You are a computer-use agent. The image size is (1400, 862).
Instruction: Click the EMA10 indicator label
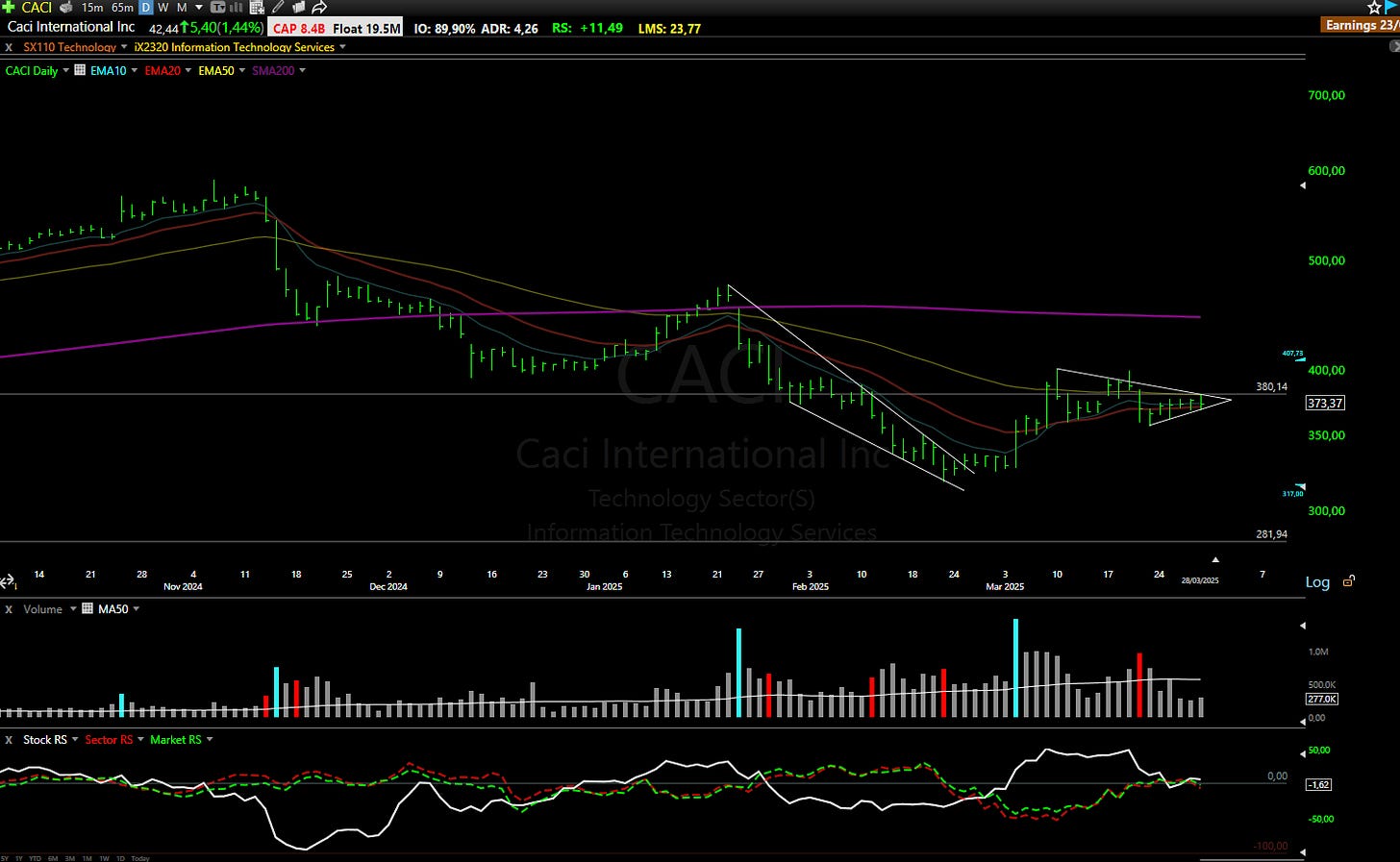(x=109, y=70)
